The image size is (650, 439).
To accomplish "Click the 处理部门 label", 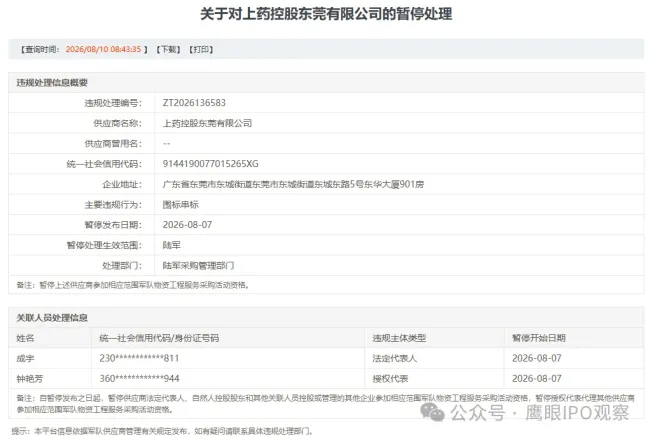I will 122,265.
